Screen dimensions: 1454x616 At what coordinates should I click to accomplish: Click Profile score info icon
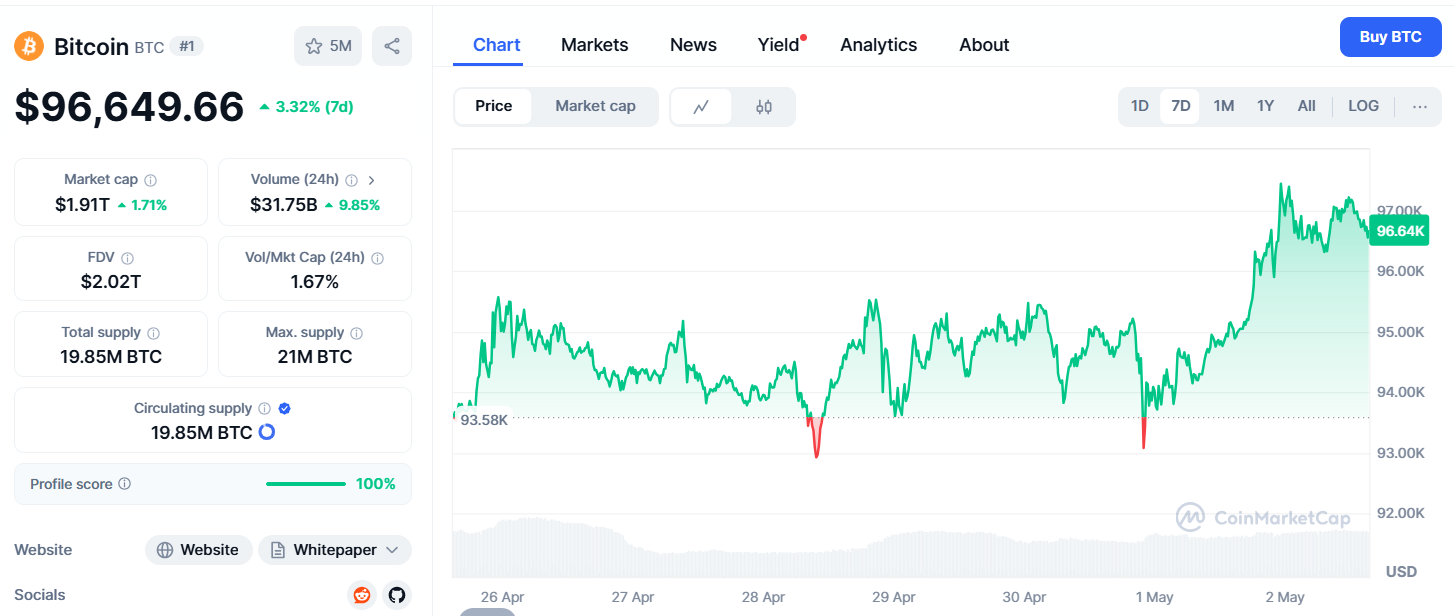point(125,484)
